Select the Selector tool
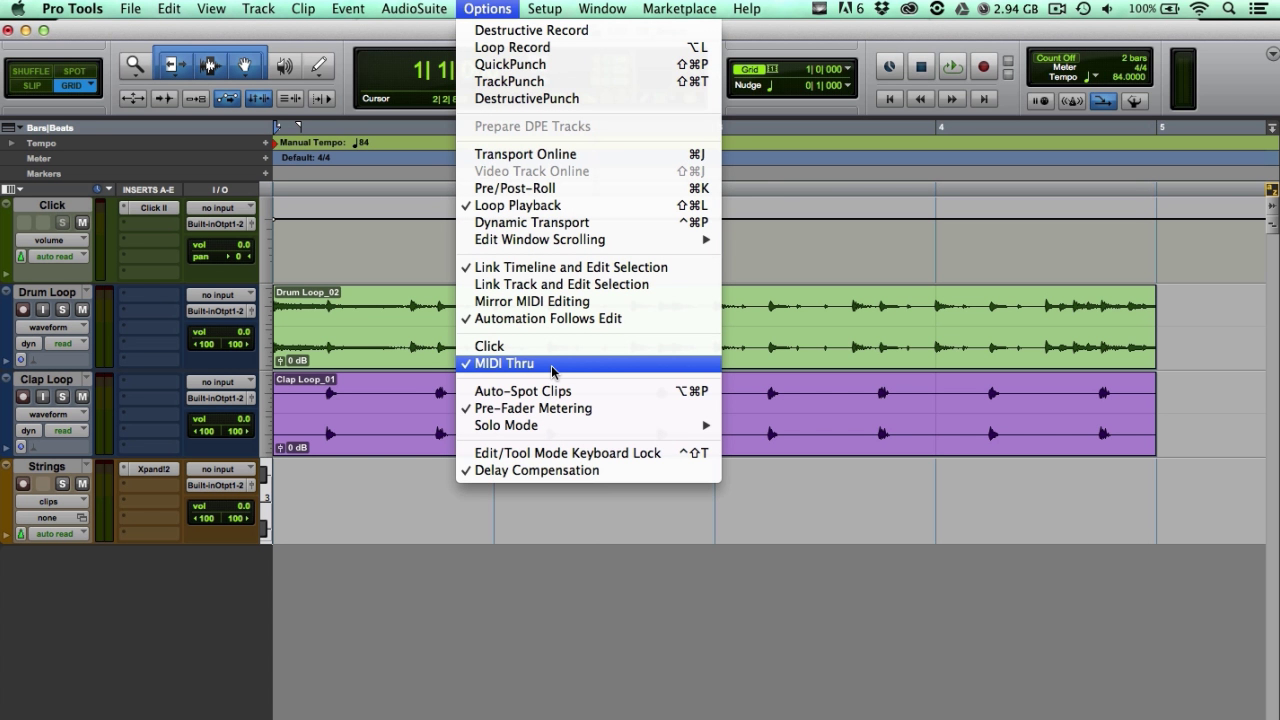This screenshot has width=1280, height=720. tap(209, 66)
